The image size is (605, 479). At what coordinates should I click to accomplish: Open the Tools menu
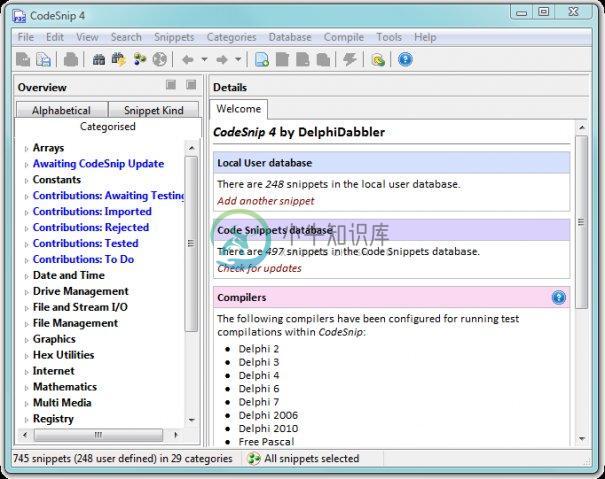click(389, 37)
